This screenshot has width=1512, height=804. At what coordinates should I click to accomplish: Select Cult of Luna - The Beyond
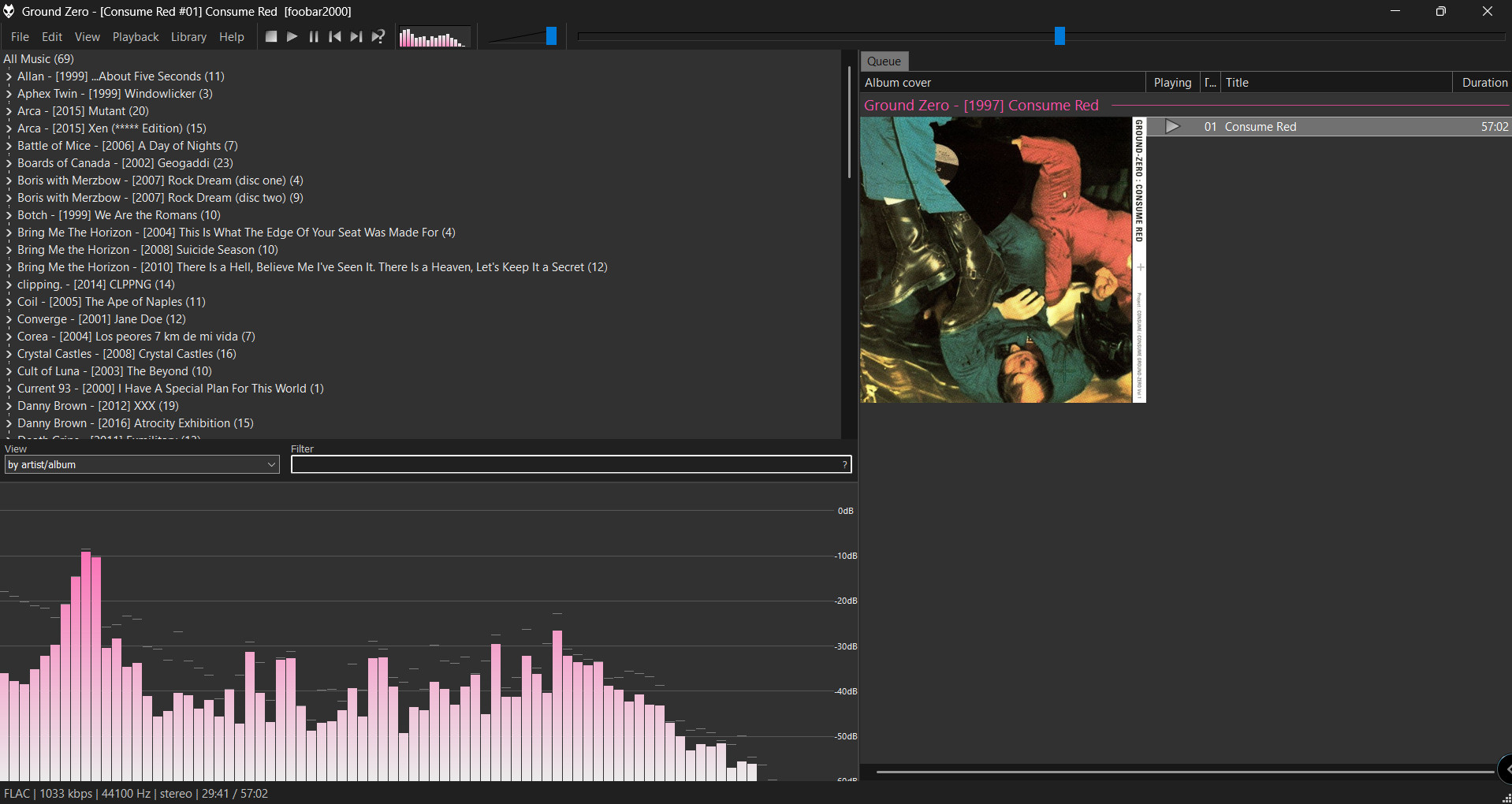point(114,371)
